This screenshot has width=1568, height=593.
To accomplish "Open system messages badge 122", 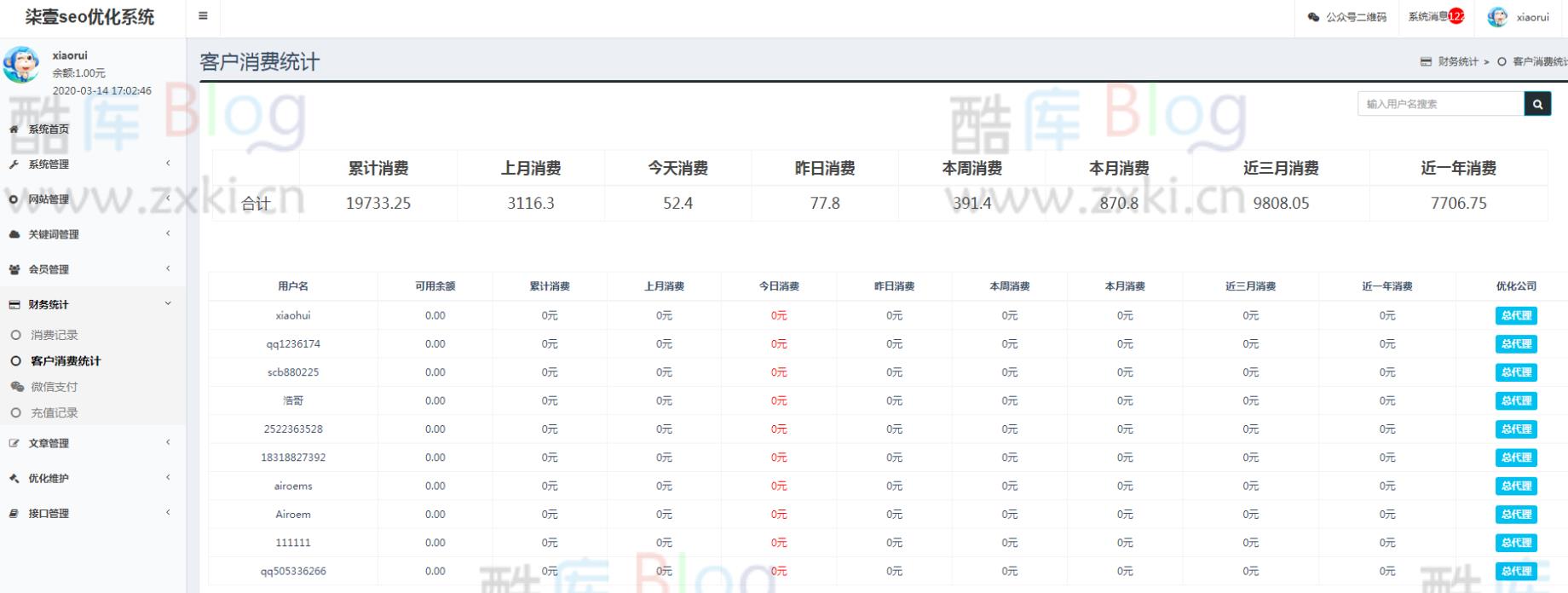I will pos(1456,16).
